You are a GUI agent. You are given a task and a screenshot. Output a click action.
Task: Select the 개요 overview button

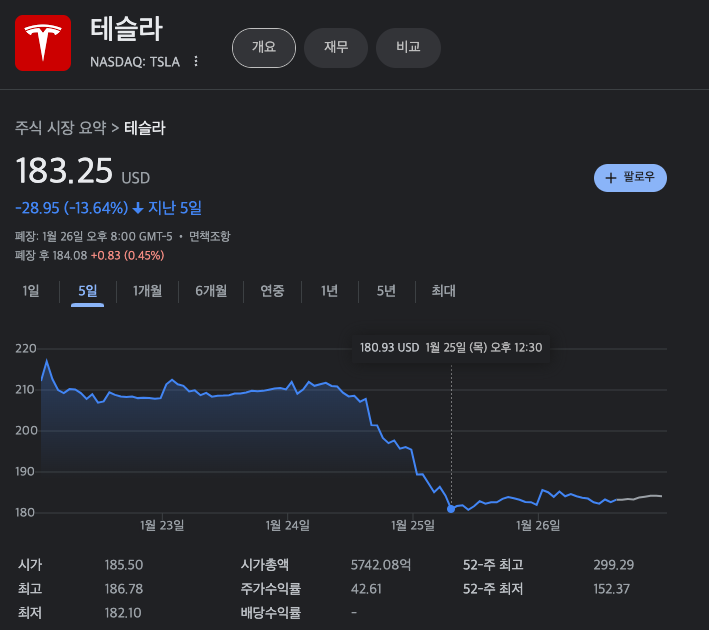pos(264,47)
